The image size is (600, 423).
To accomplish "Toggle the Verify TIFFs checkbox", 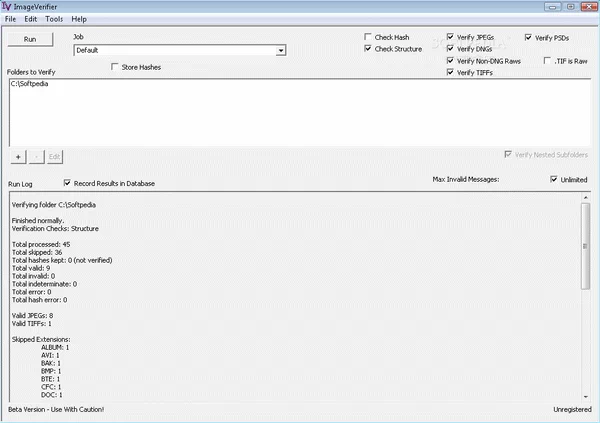I will pyautogui.click(x=450, y=72).
